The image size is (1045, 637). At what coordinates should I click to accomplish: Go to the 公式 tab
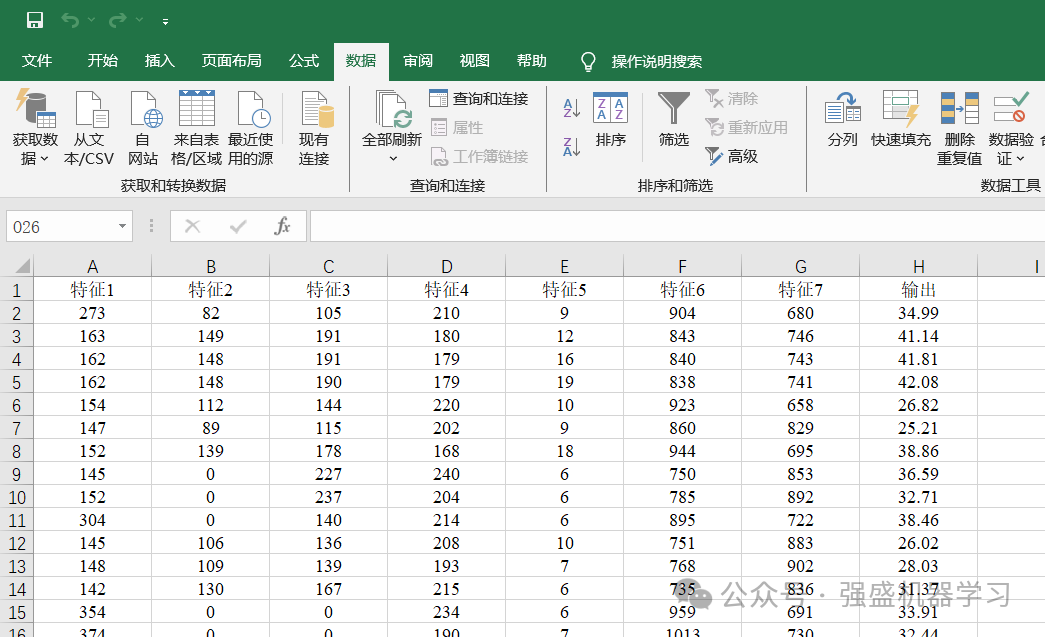(x=304, y=61)
